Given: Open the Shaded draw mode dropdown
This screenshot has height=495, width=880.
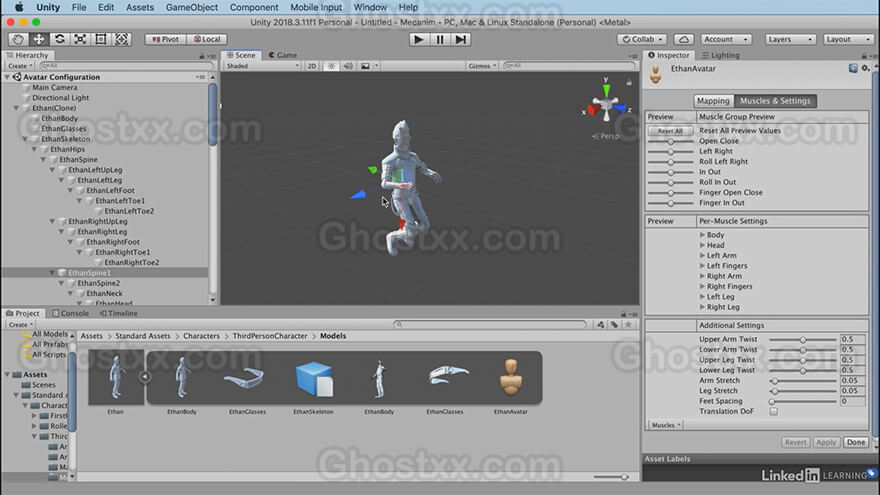Looking at the screenshot, I should (x=262, y=66).
